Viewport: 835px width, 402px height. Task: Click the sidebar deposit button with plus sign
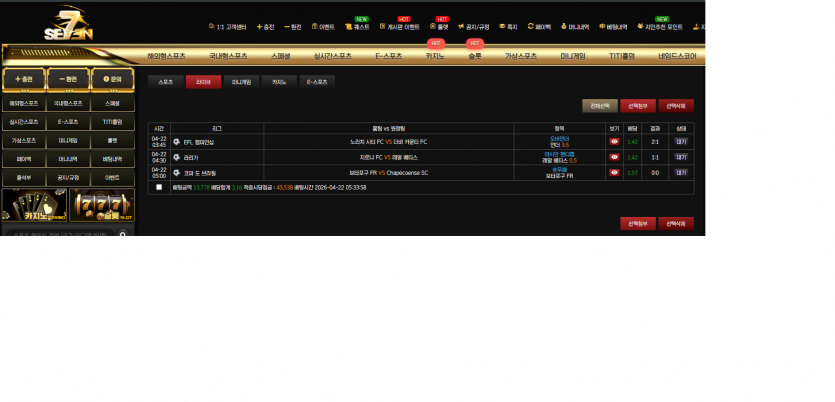[24, 79]
